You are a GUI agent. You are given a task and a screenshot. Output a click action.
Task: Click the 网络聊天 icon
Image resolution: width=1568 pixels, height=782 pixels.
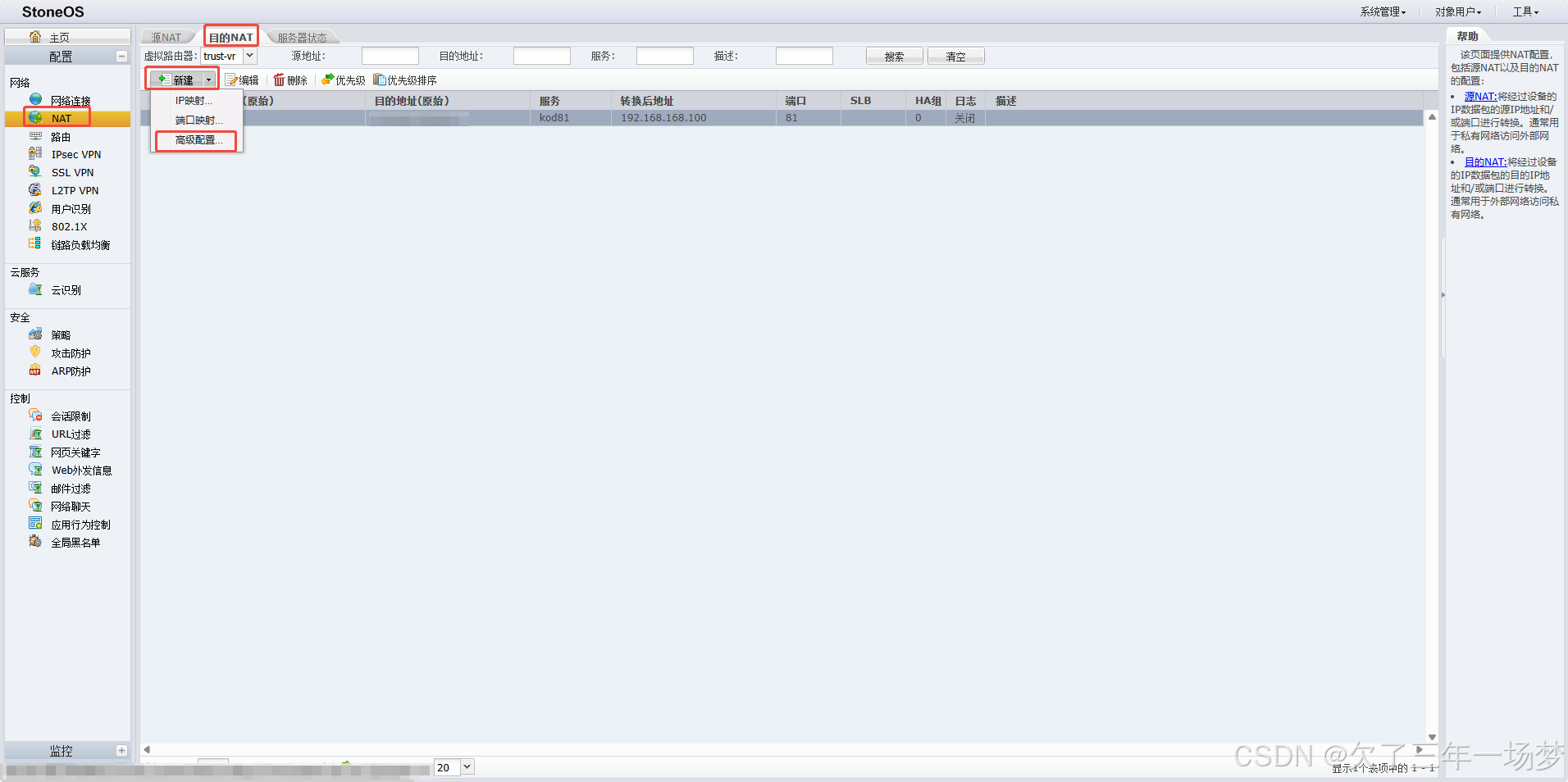tap(35, 506)
